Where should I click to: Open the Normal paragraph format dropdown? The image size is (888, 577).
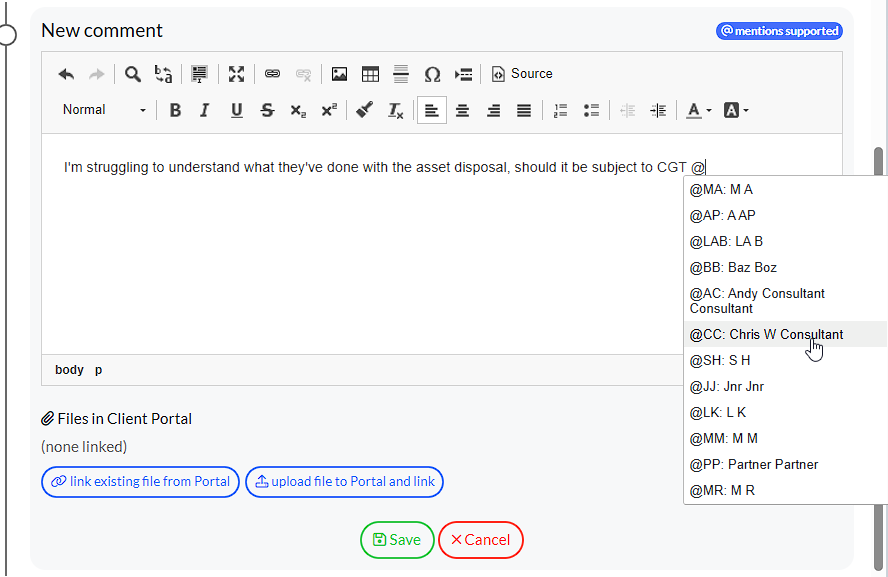pos(104,110)
